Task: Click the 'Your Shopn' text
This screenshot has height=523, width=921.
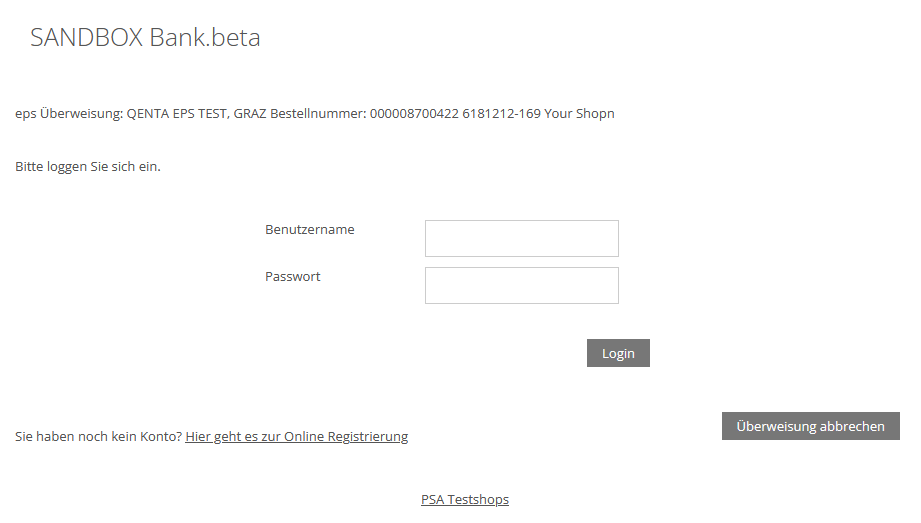Action: pos(579,114)
